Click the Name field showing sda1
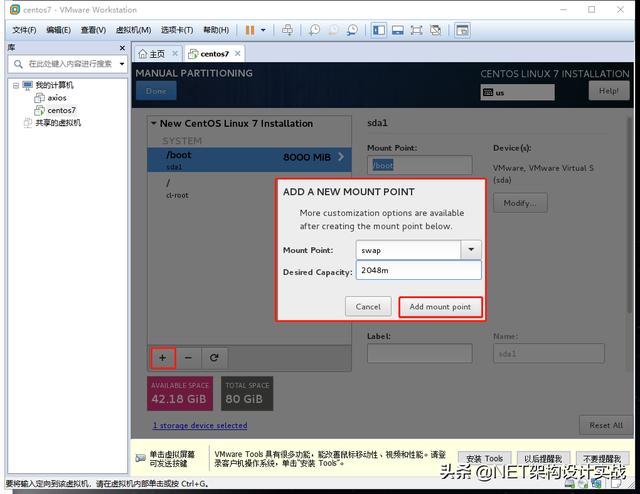 pyautogui.click(x=549, y=353)
